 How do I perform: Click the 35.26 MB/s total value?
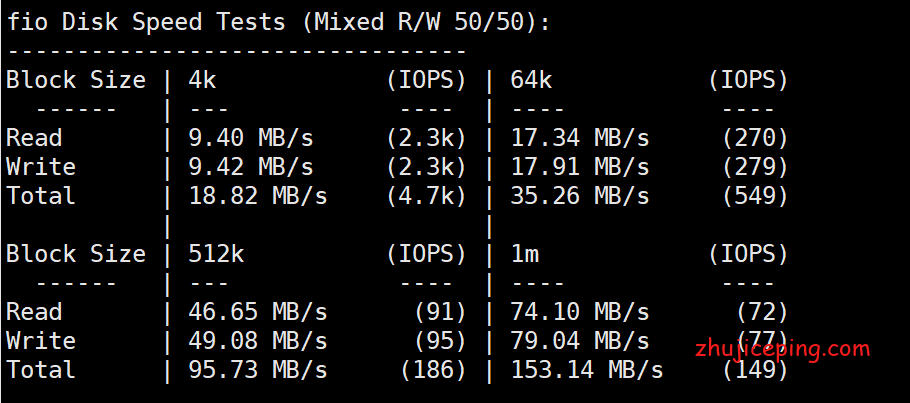pyautogui.click(x=580, y=196)
